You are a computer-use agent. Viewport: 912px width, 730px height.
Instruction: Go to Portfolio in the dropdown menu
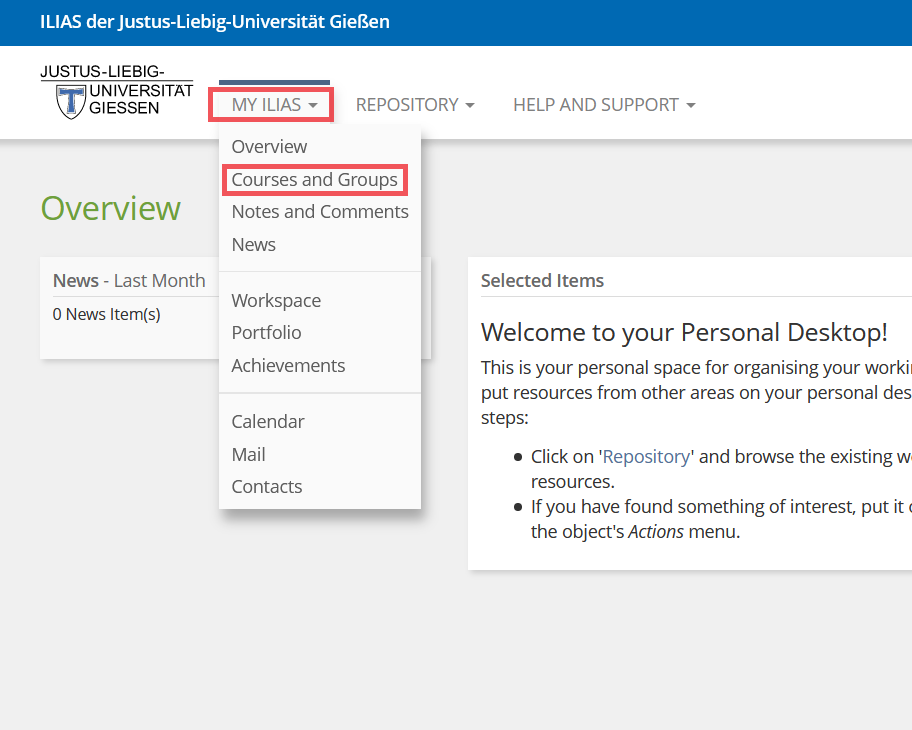[x=266, y=333]
